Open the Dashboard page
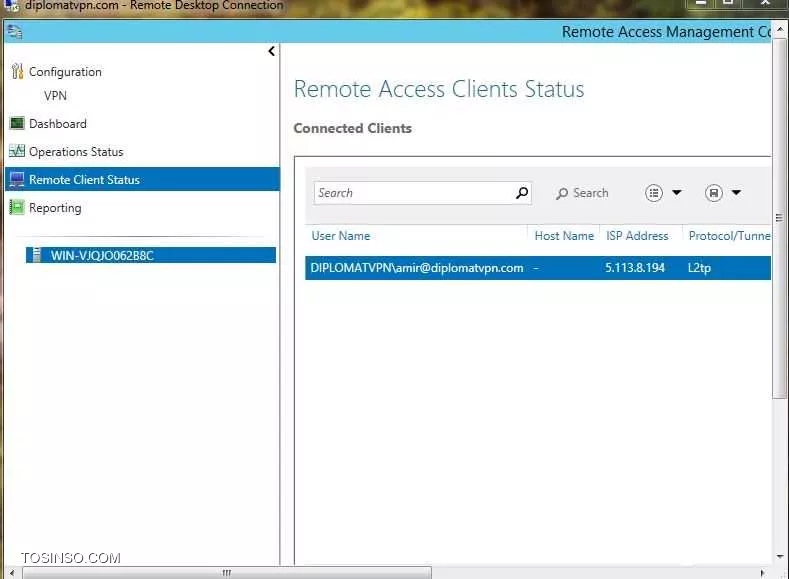 [57, 124]
